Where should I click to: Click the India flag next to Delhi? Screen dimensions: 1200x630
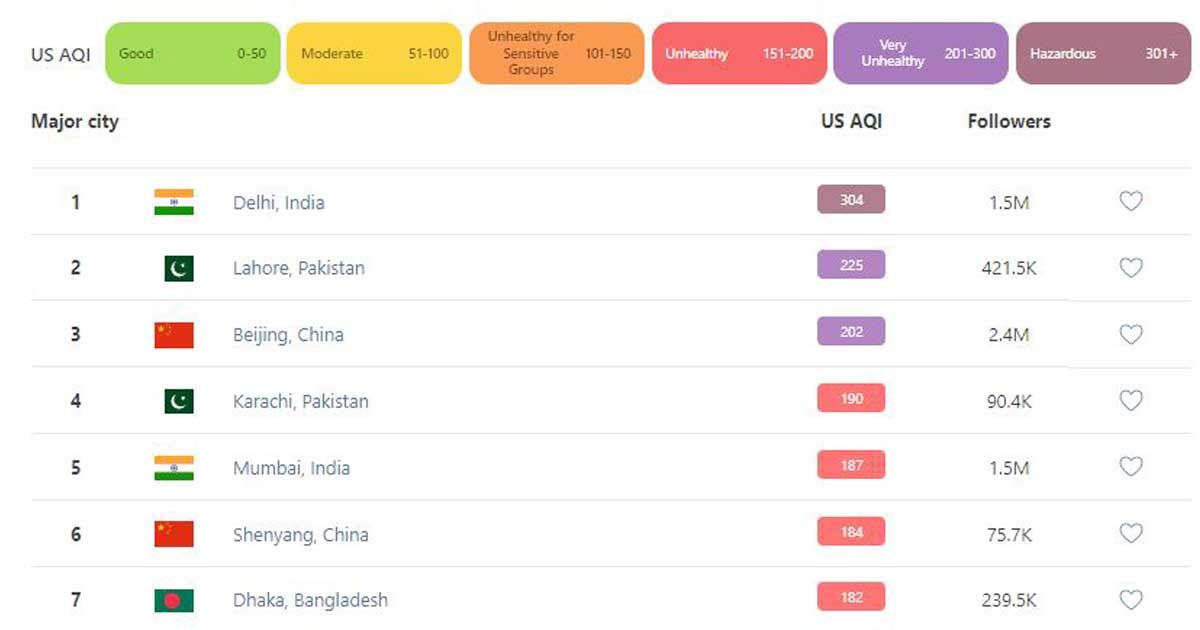174,202
